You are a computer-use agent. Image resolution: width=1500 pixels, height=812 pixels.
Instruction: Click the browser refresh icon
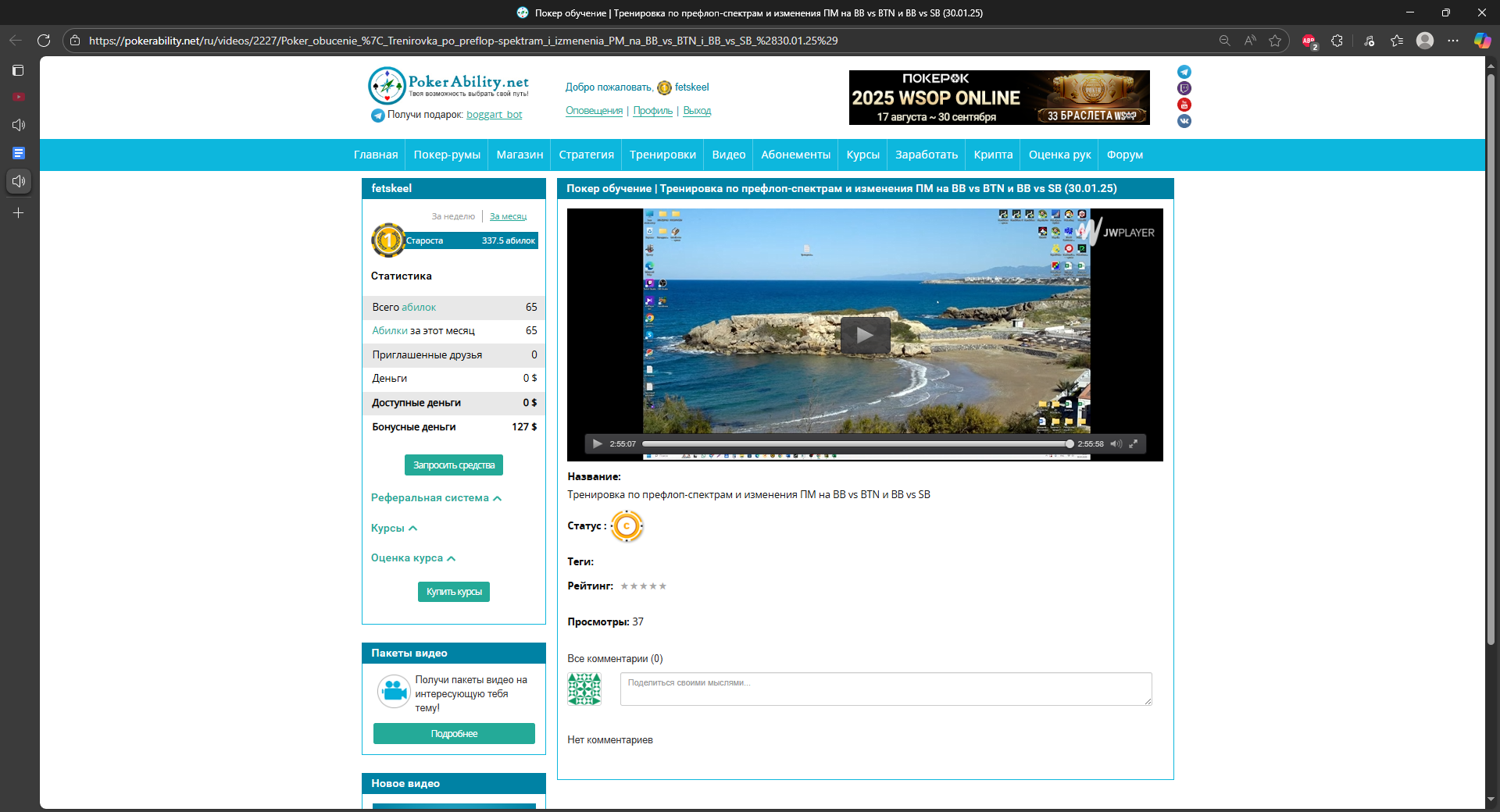pyautogui.click(x=44, y=41)
